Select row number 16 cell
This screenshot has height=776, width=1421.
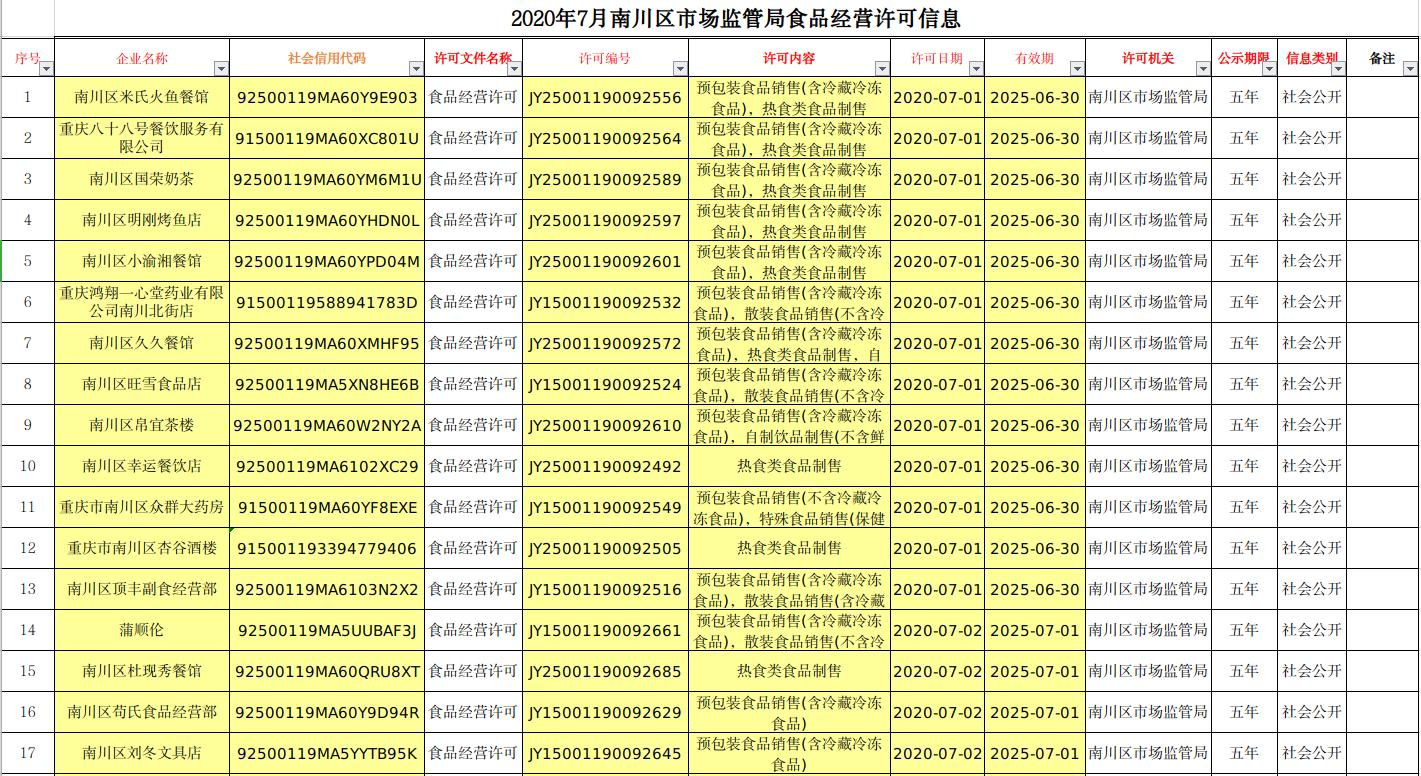click(x=27, y=712)
